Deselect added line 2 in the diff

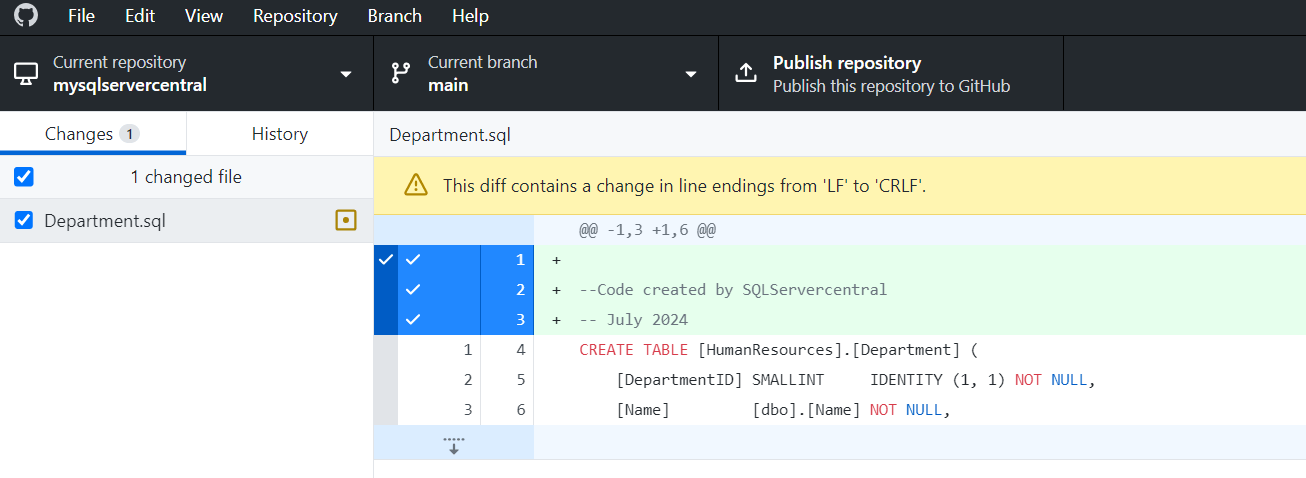[x=413, y=290]
